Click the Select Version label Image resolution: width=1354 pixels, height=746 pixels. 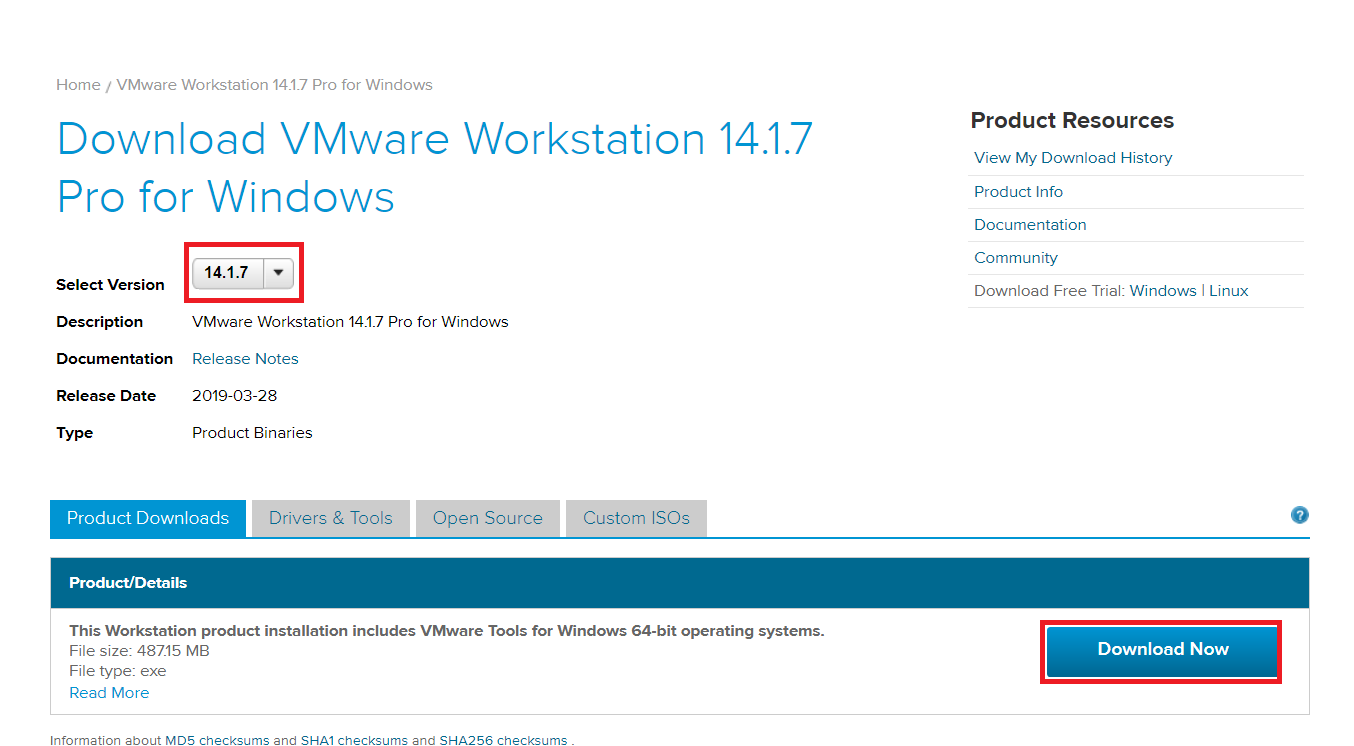pyautogui.click(x=110, y=285)
